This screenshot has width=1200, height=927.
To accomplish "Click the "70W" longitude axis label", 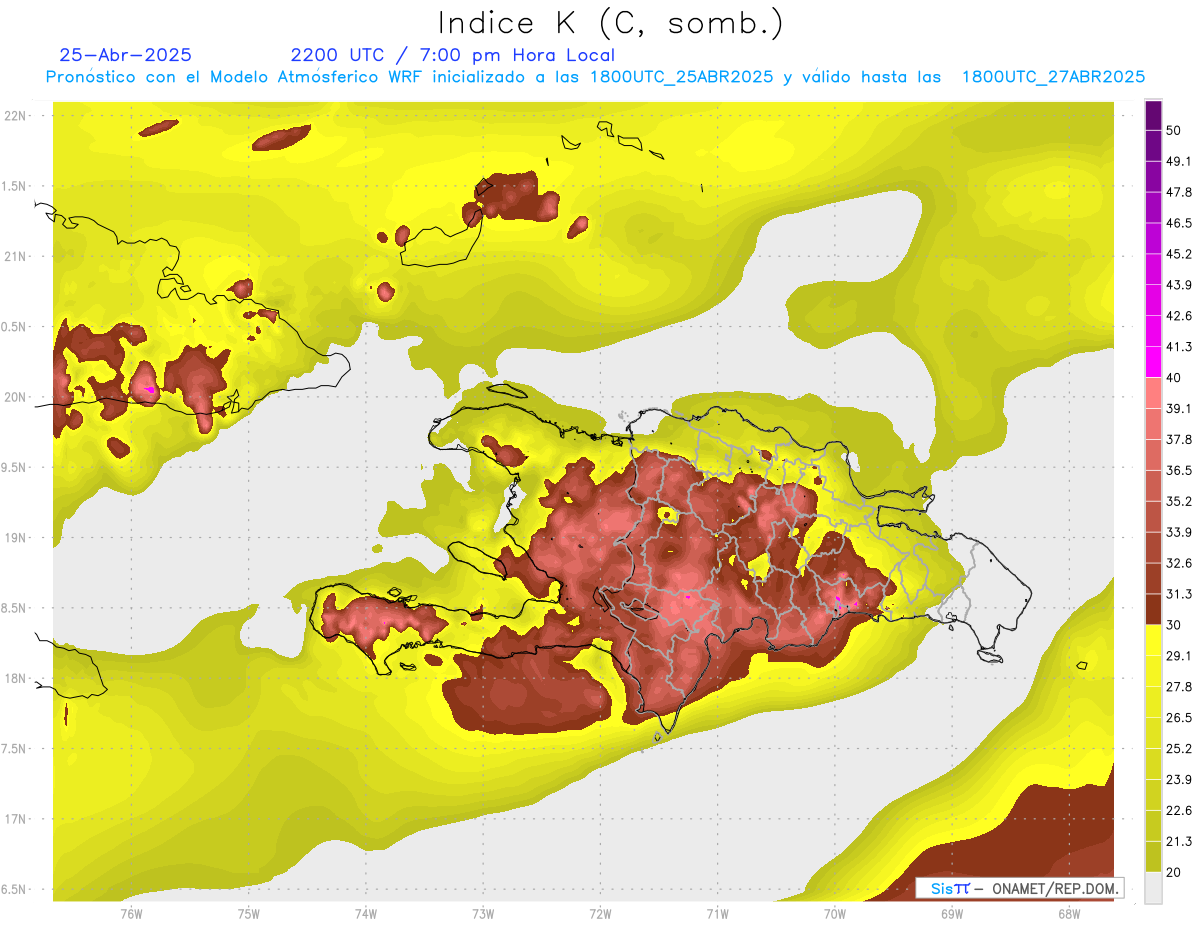I will 834,913.
